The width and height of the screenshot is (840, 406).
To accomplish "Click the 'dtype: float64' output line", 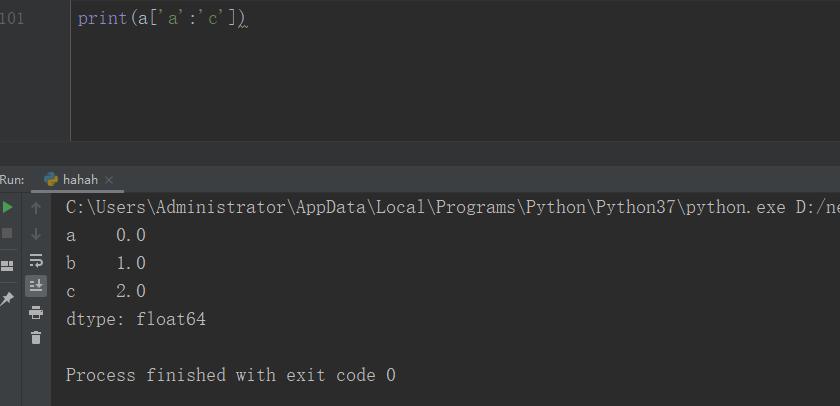I will pos(136,319).
